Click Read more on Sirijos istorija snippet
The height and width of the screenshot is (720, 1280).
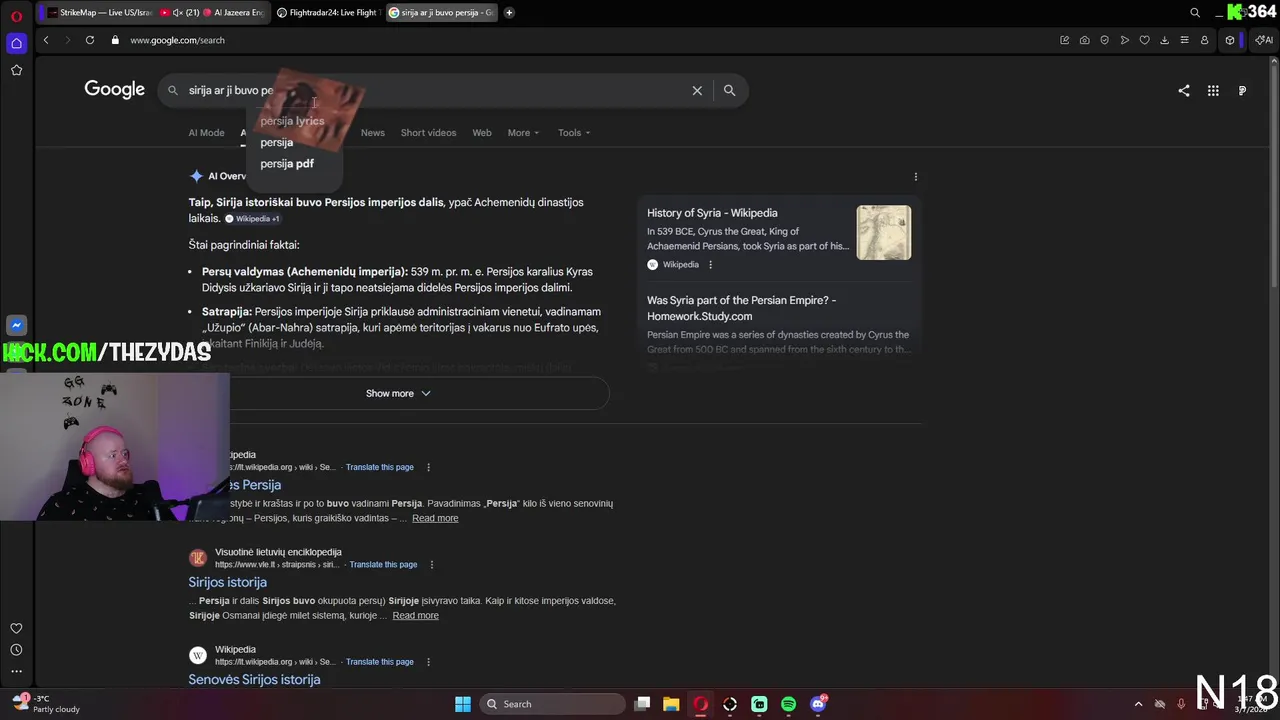point(415,616)
